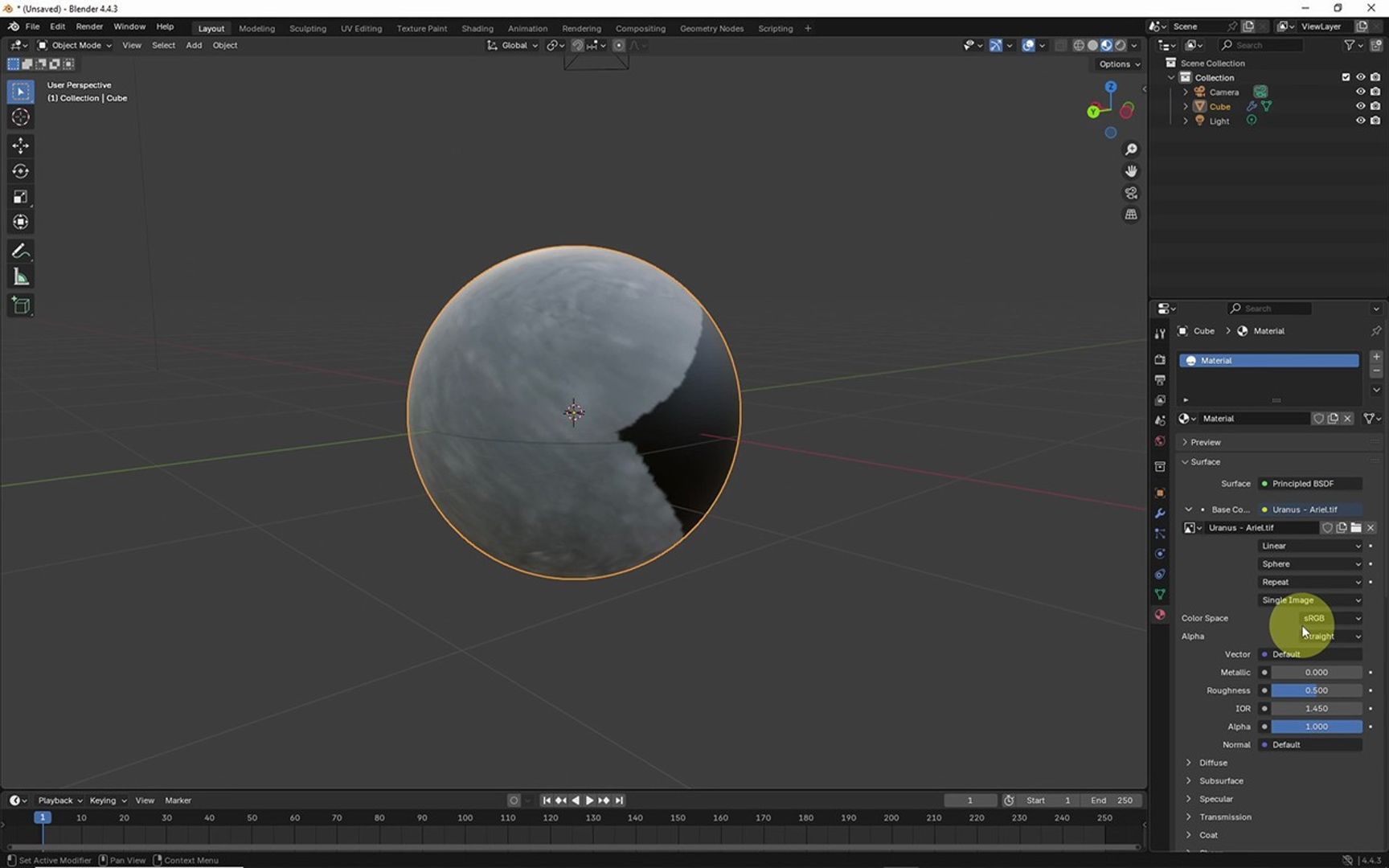Open the viewport Add menu
The width and height of the screenshot is (1389, 868).
pyautogui.click(x=194, y=46)
